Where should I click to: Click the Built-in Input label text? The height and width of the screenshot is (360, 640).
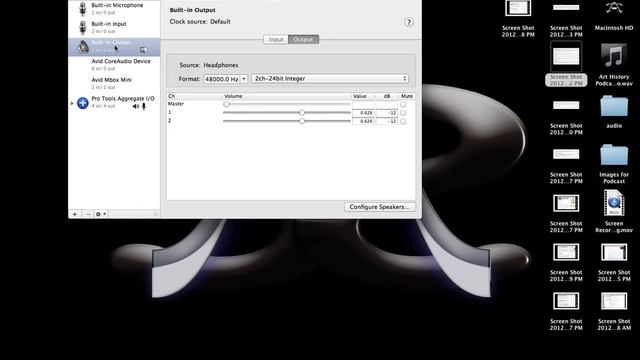(x=109, y=24)
